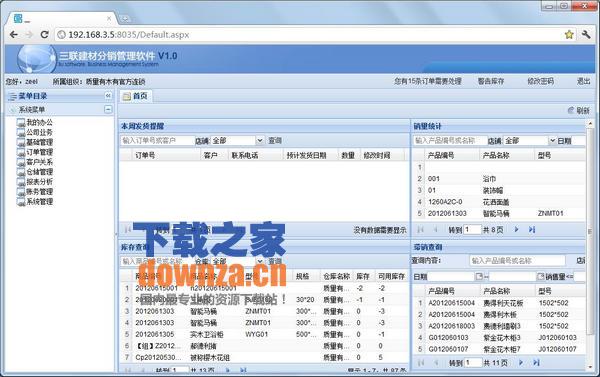Click the up arrow of the vertical scrollbar
600x377 pixels.
tap(590, 124)
